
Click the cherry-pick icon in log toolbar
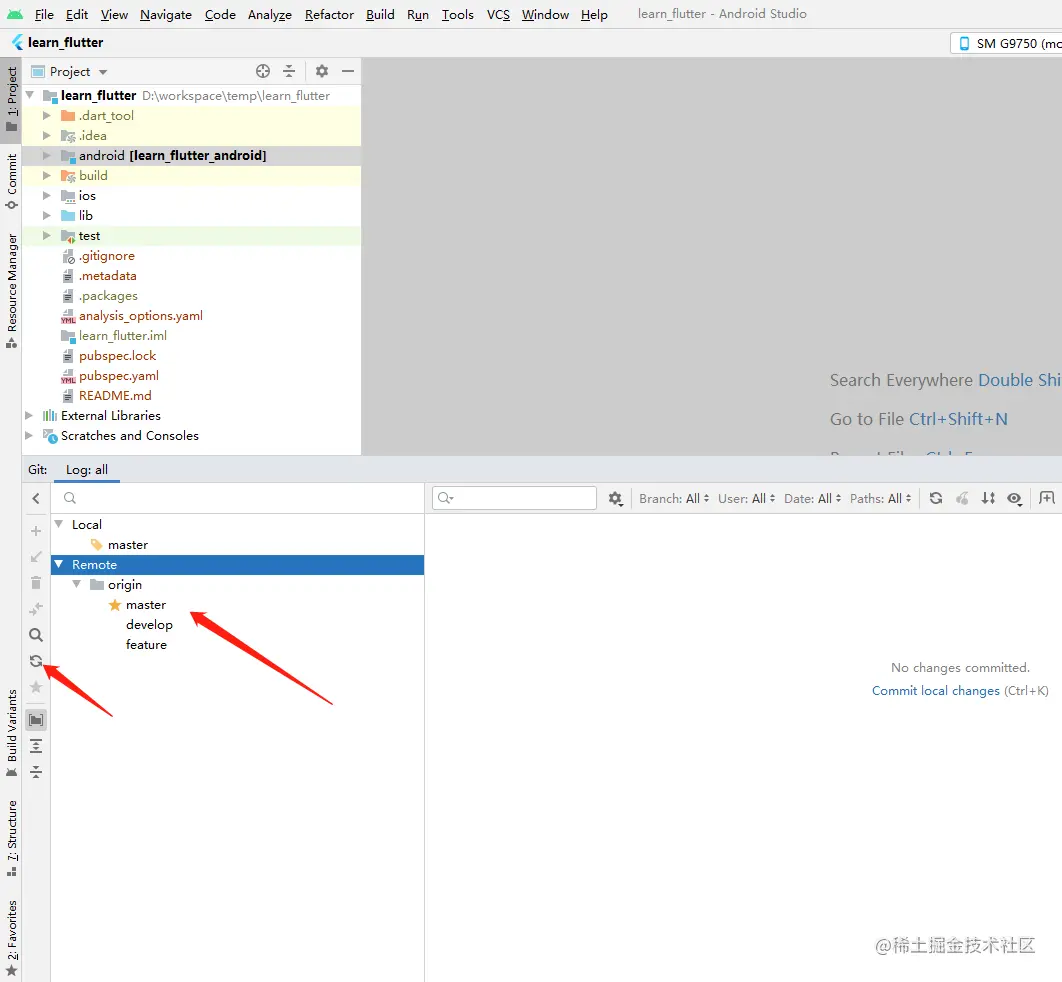pos(962,498)
